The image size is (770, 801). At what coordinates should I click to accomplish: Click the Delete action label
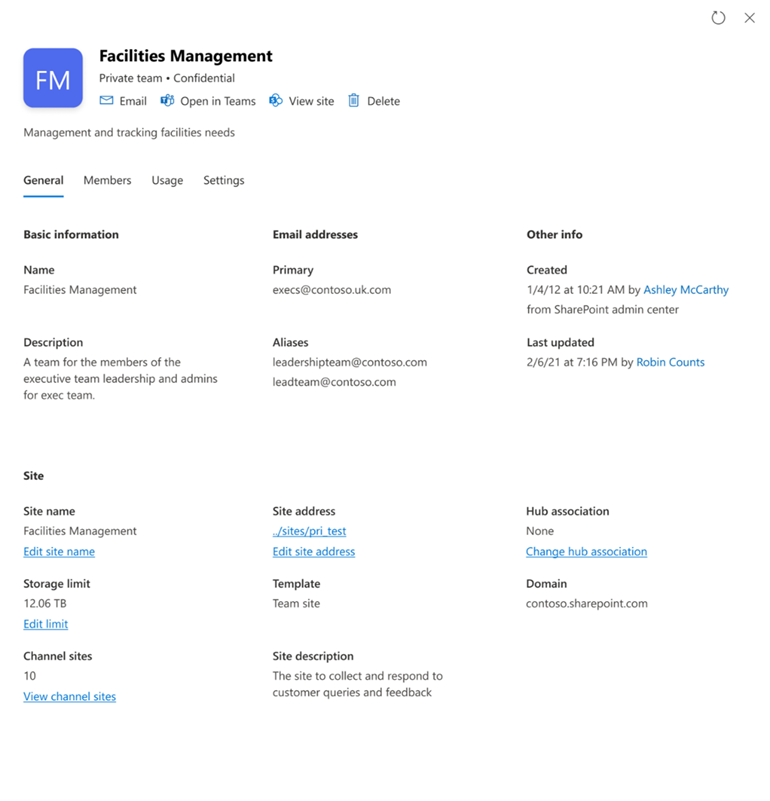pyautogui.click(x=383, y=101)
